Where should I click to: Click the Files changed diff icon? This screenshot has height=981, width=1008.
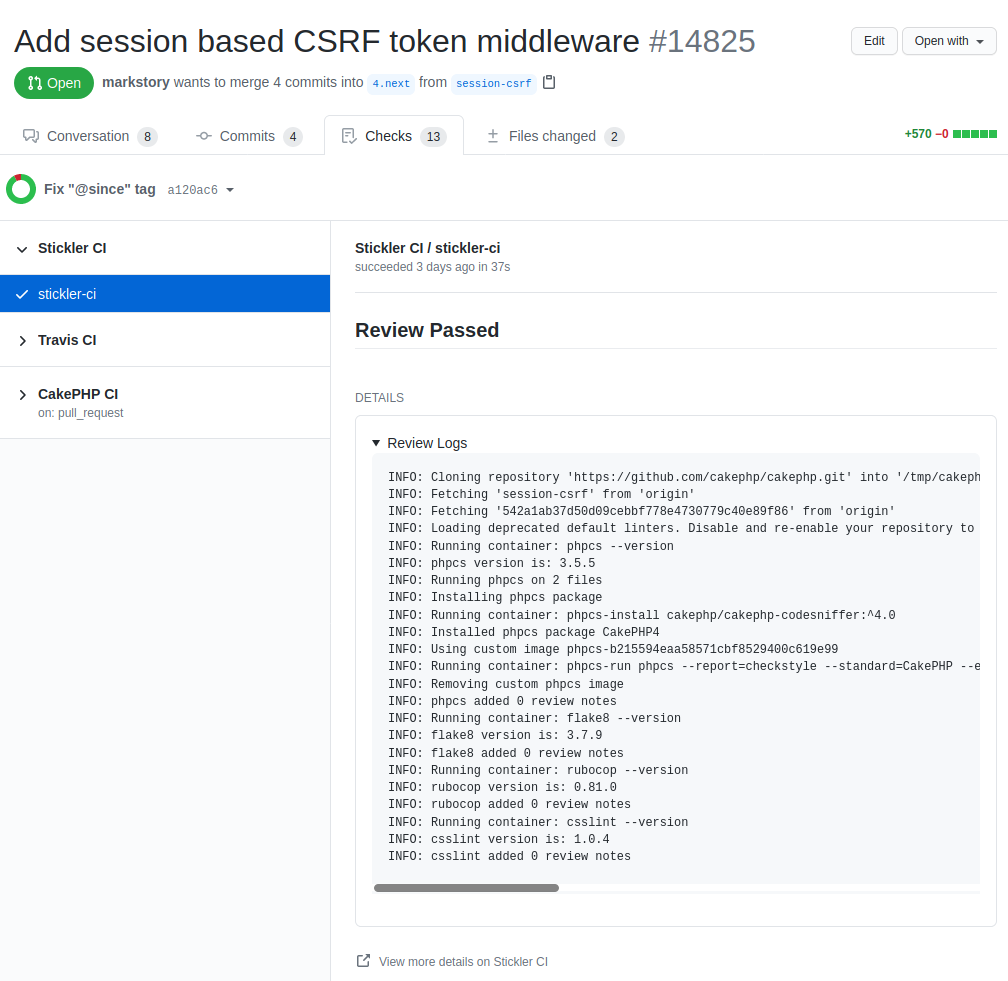493,136
